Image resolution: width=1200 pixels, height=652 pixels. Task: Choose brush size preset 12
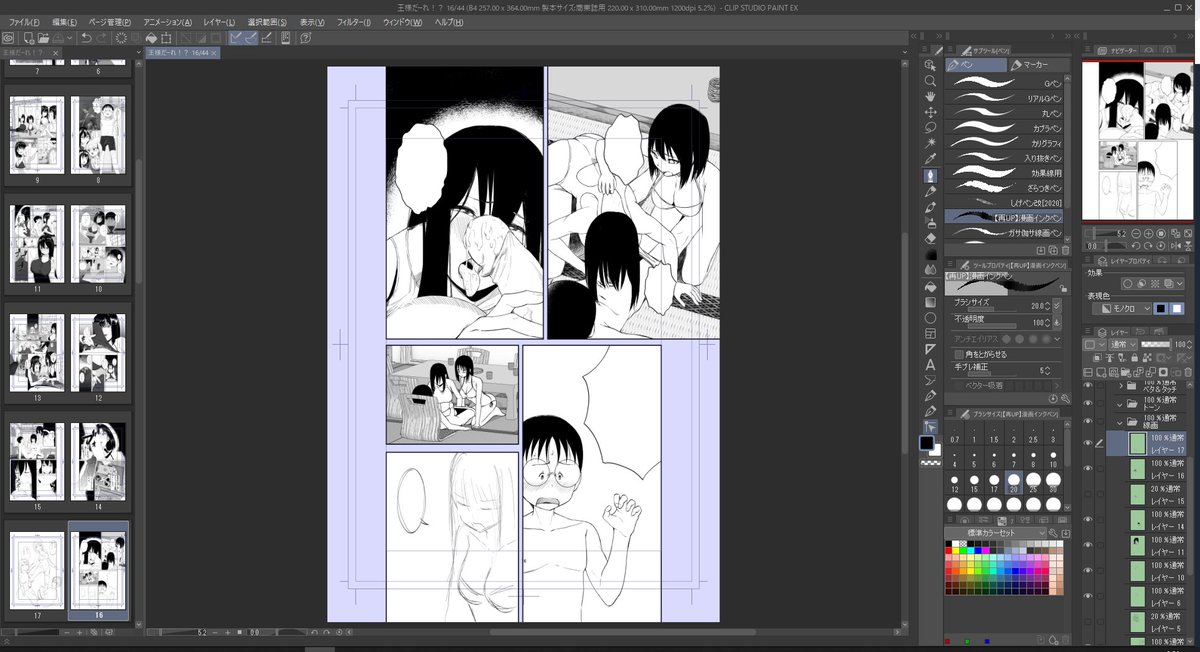955,483
